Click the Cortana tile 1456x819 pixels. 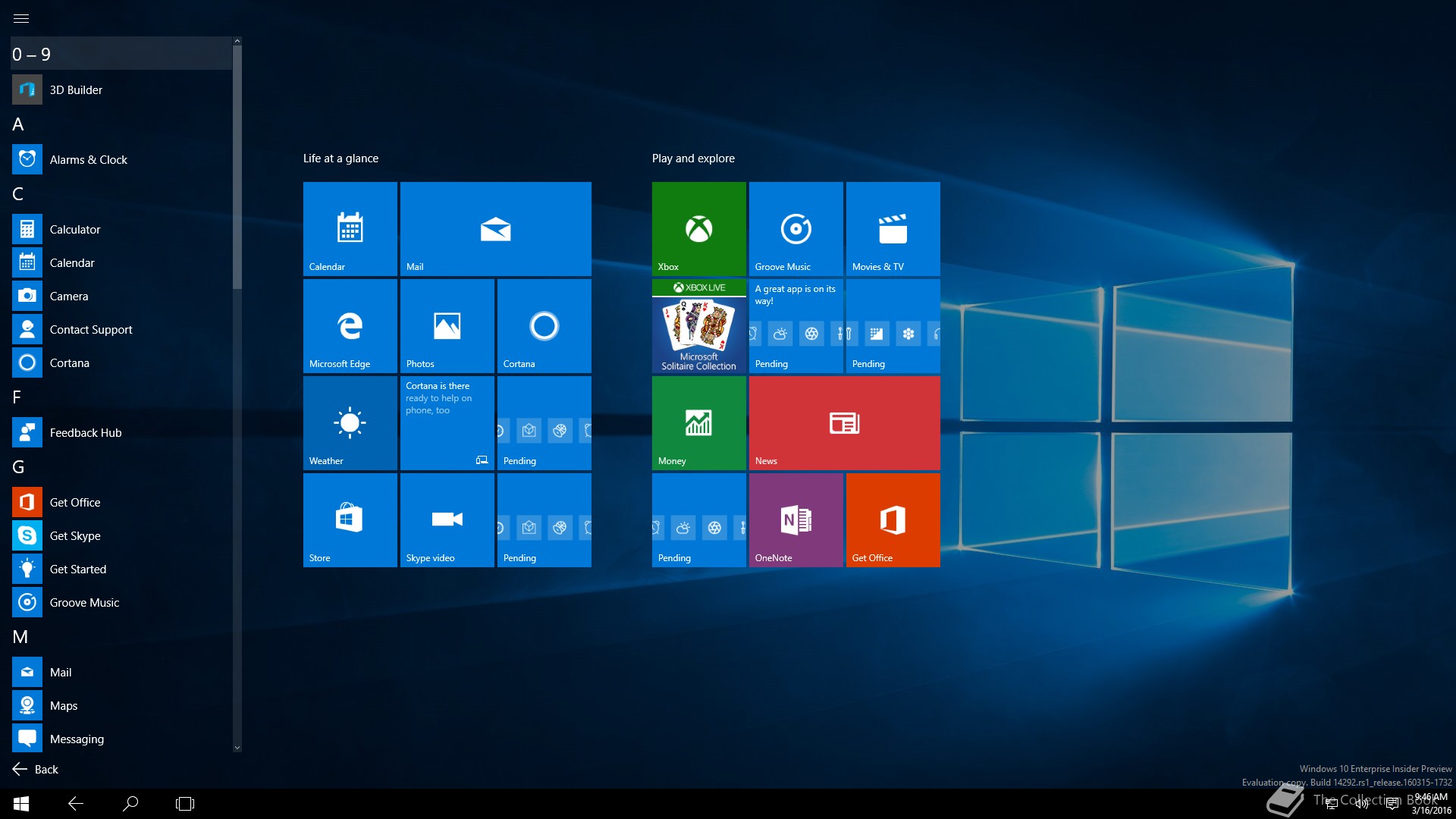(x=544, y=326)
